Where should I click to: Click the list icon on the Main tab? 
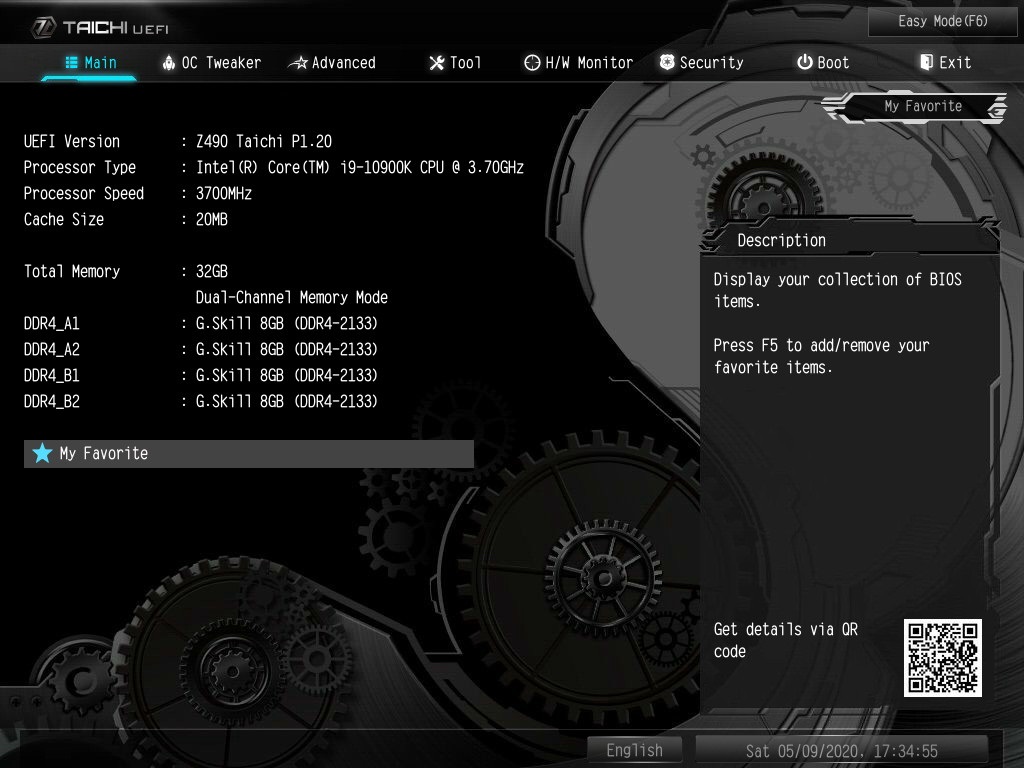(71, 63)
